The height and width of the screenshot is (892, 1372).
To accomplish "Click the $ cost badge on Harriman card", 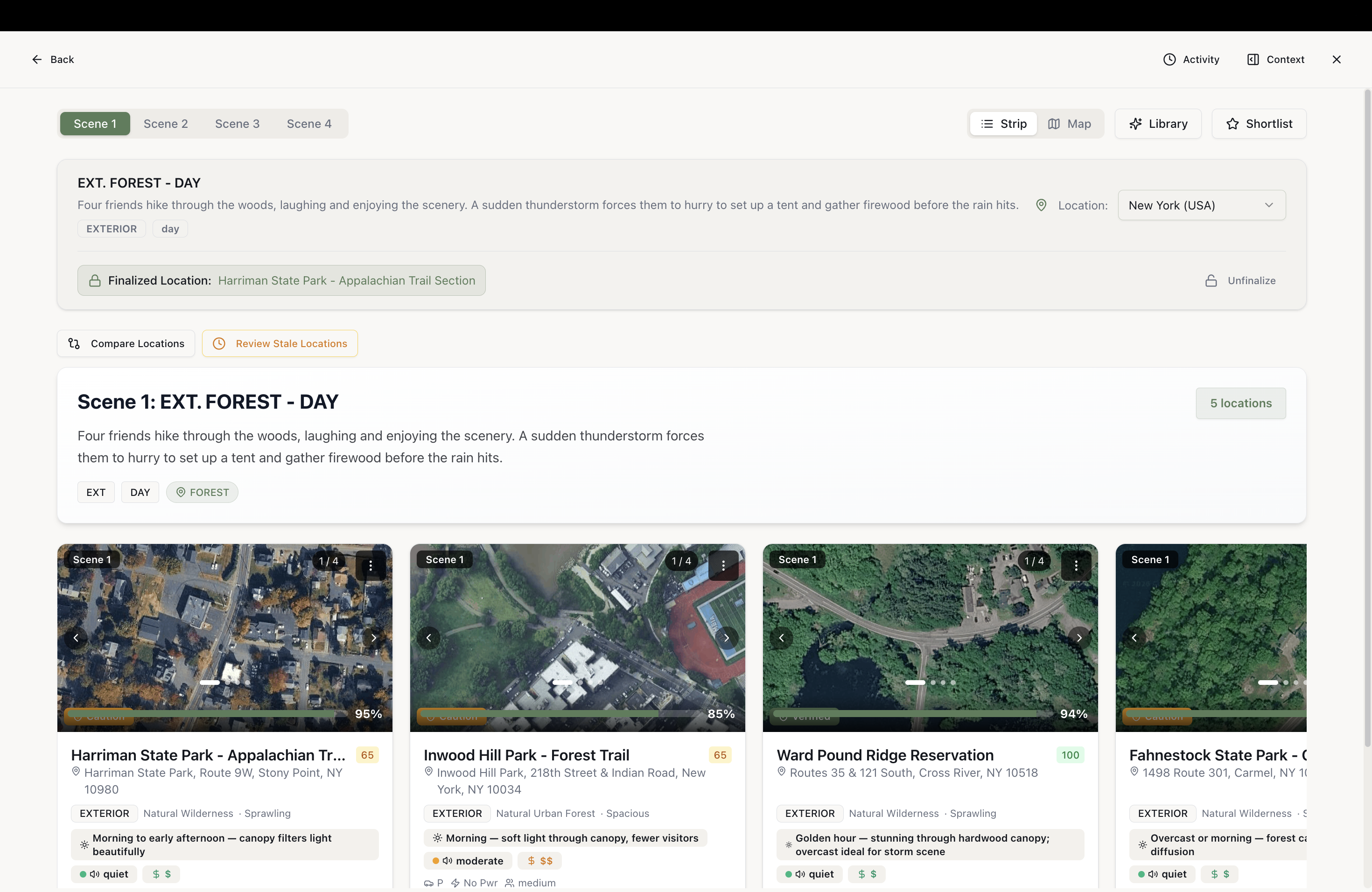I will (x=161, y=874).
